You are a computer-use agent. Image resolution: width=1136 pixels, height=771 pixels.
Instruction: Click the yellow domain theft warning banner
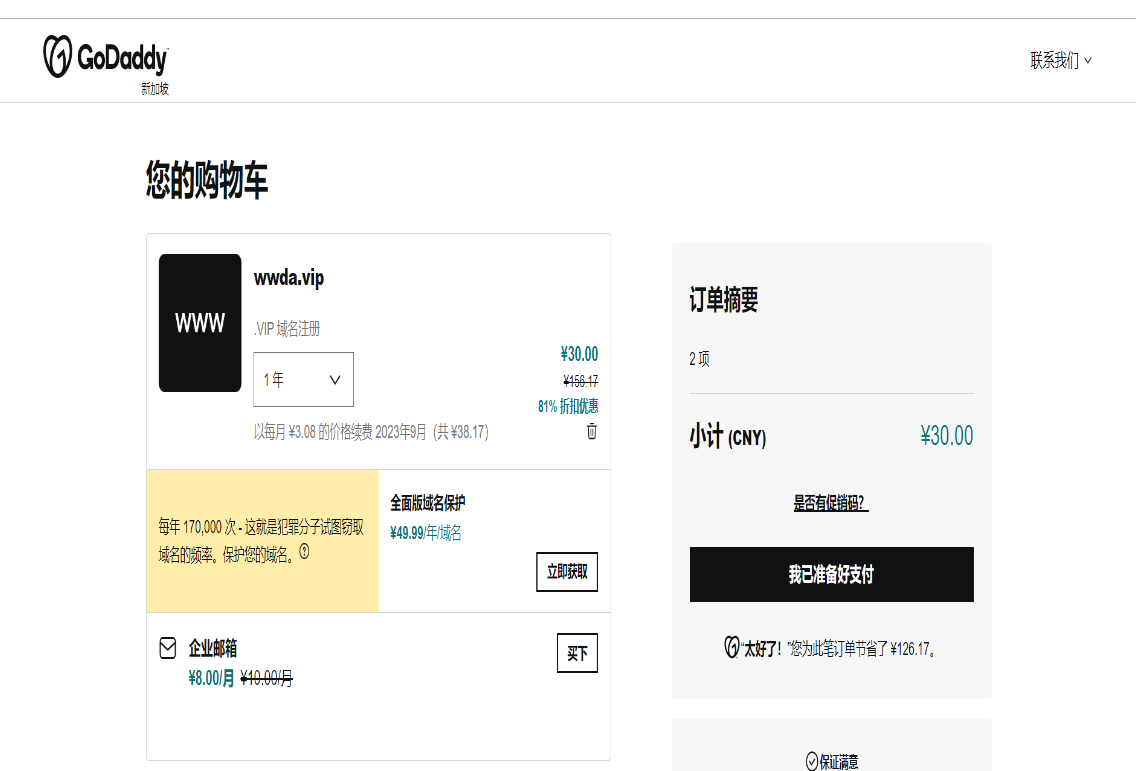click(x=262, y=540)
